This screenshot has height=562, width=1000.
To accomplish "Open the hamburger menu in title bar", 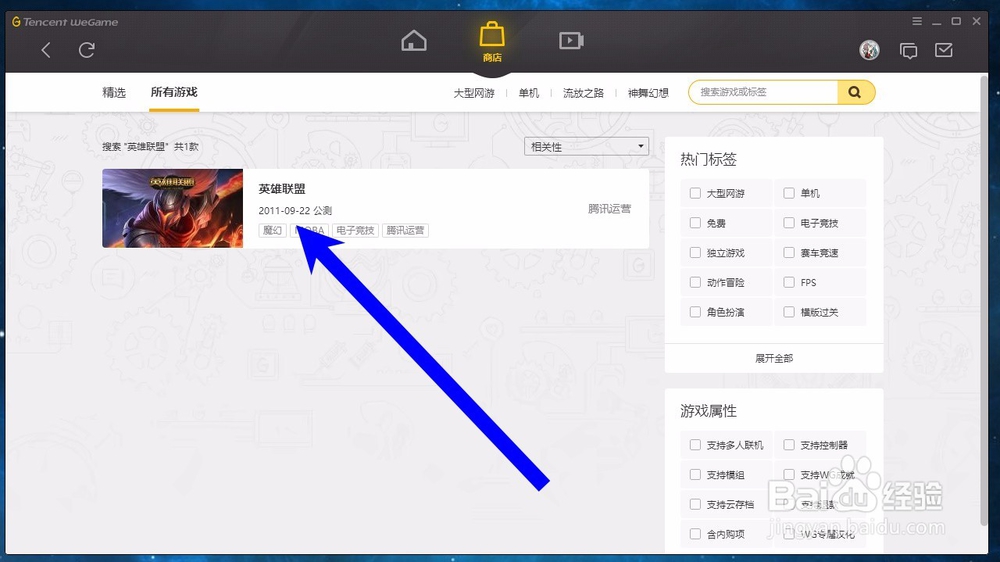I will click(917, 21).
